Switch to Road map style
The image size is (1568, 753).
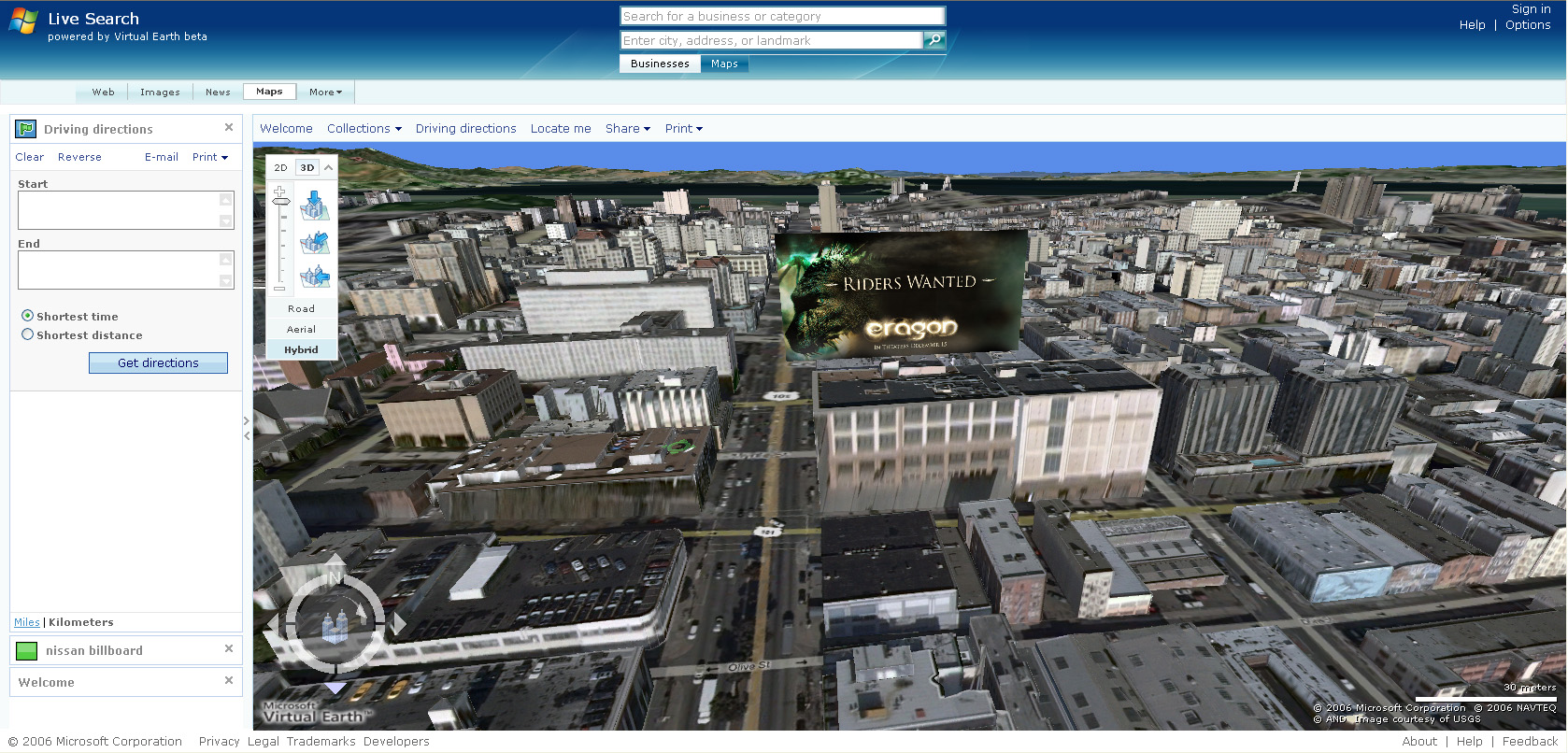pyautogui.click(x=301, y=308)
